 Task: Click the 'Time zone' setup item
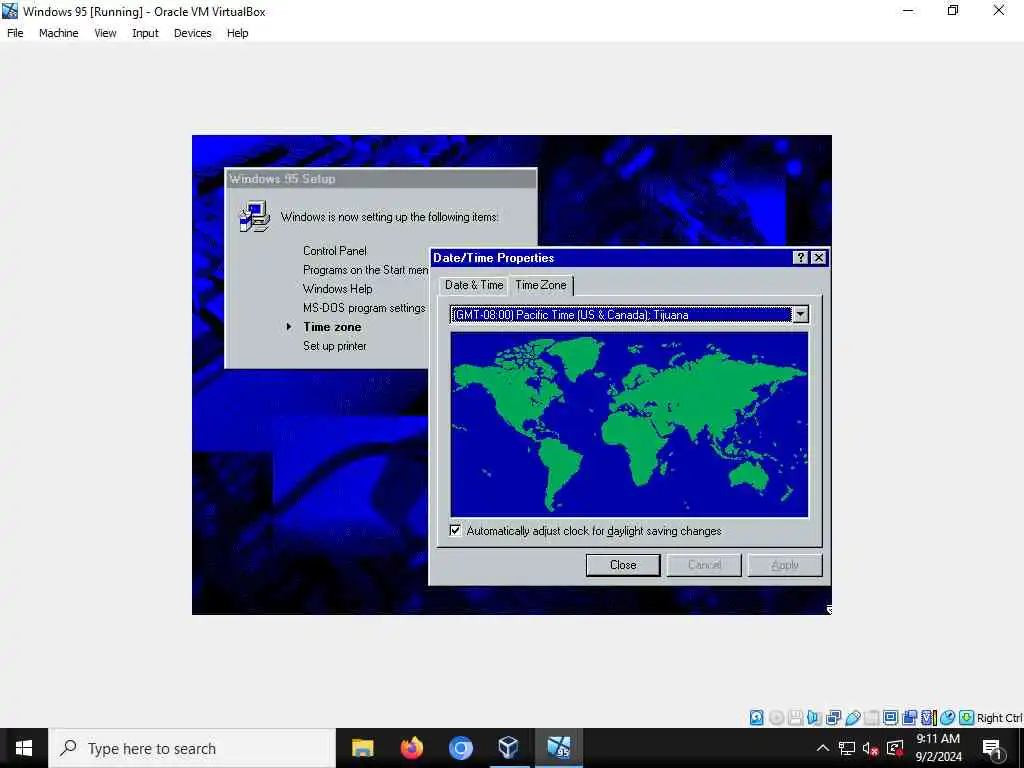(x=332, y=327)
